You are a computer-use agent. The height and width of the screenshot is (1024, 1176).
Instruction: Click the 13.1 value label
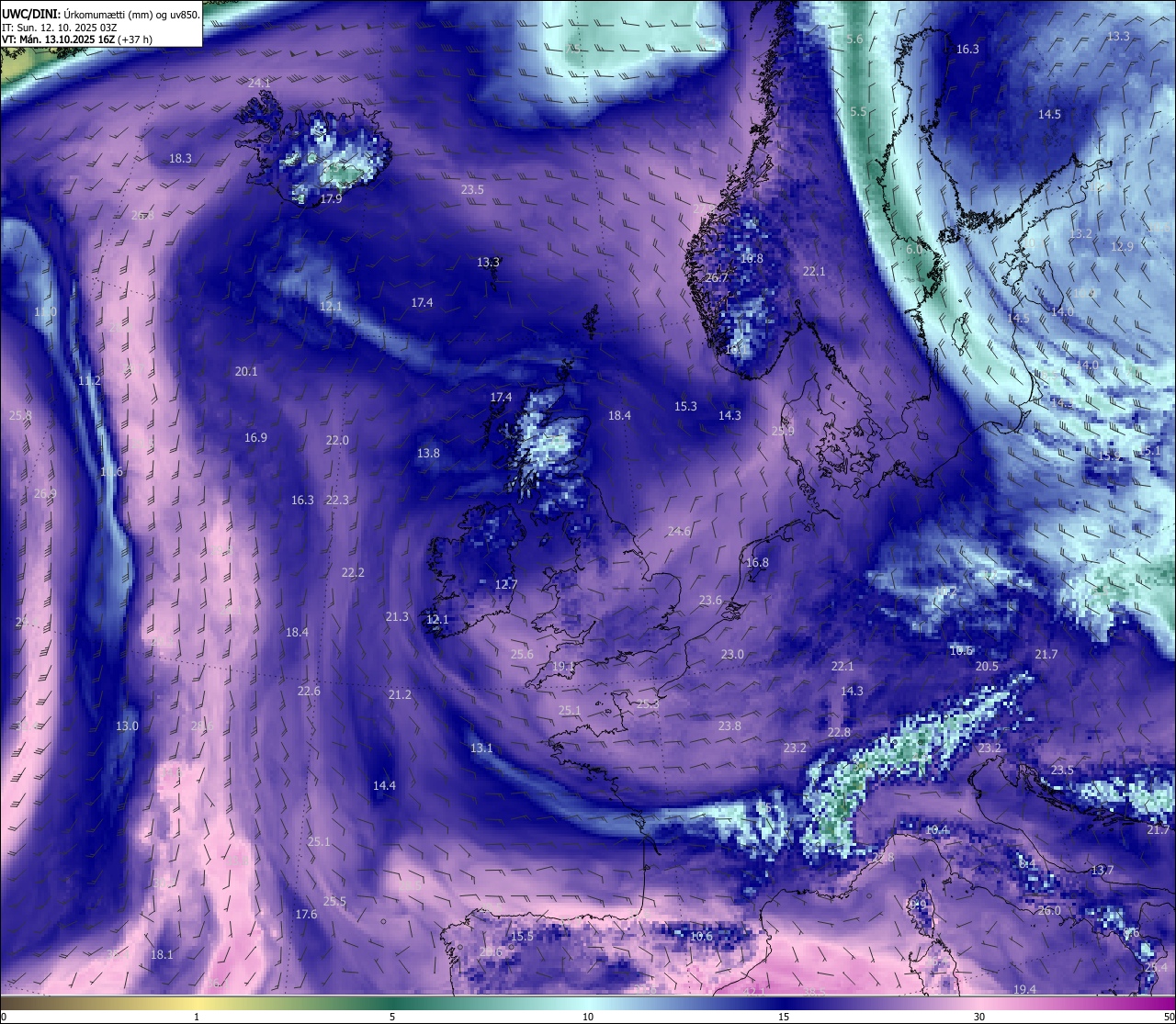[481, 748]
